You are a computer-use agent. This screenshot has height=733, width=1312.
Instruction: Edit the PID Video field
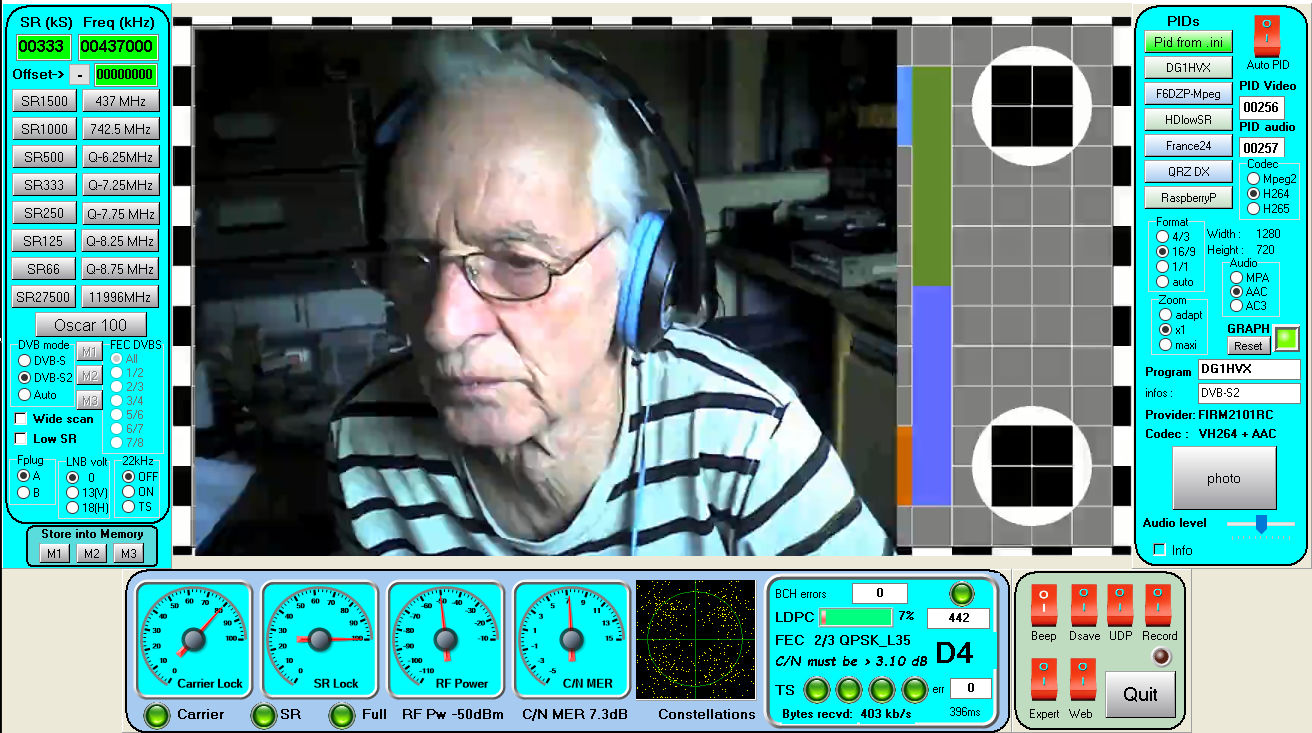click(x=1261, y=107)
